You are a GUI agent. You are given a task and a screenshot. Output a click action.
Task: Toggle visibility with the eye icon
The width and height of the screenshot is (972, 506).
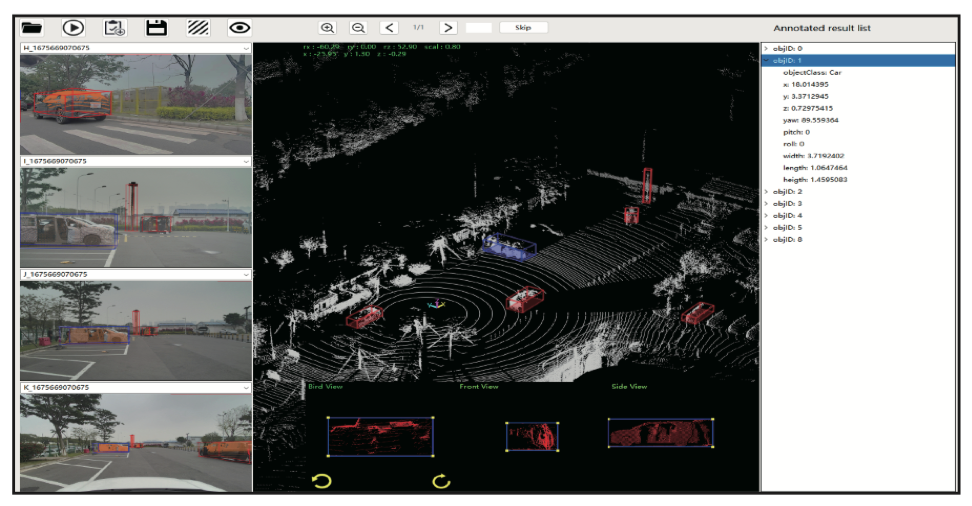tap(239, 27)
